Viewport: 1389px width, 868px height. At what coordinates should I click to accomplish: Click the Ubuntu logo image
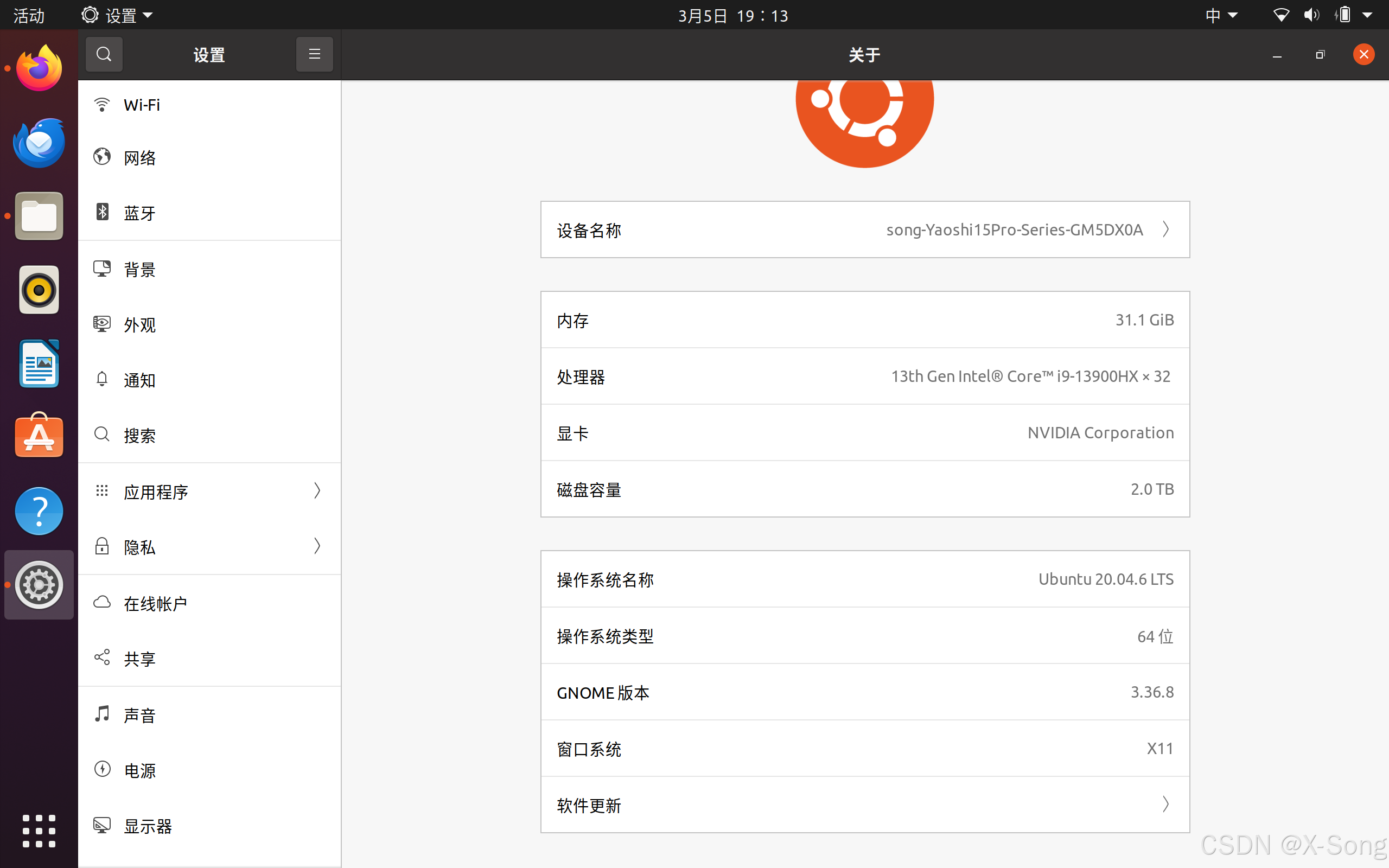(865, 124)
